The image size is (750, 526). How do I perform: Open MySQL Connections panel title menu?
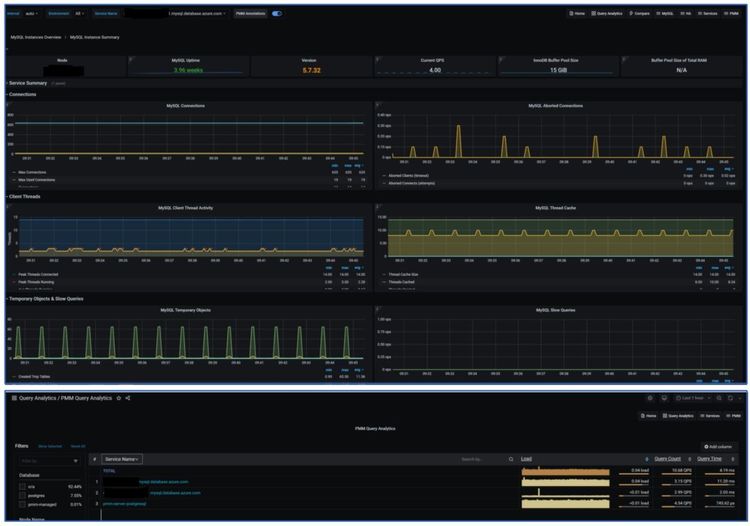tap(186, 106)
